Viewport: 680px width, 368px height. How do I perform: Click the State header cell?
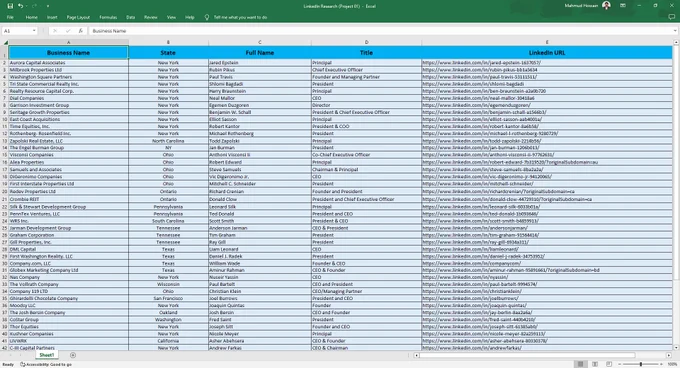coord(168,52)
